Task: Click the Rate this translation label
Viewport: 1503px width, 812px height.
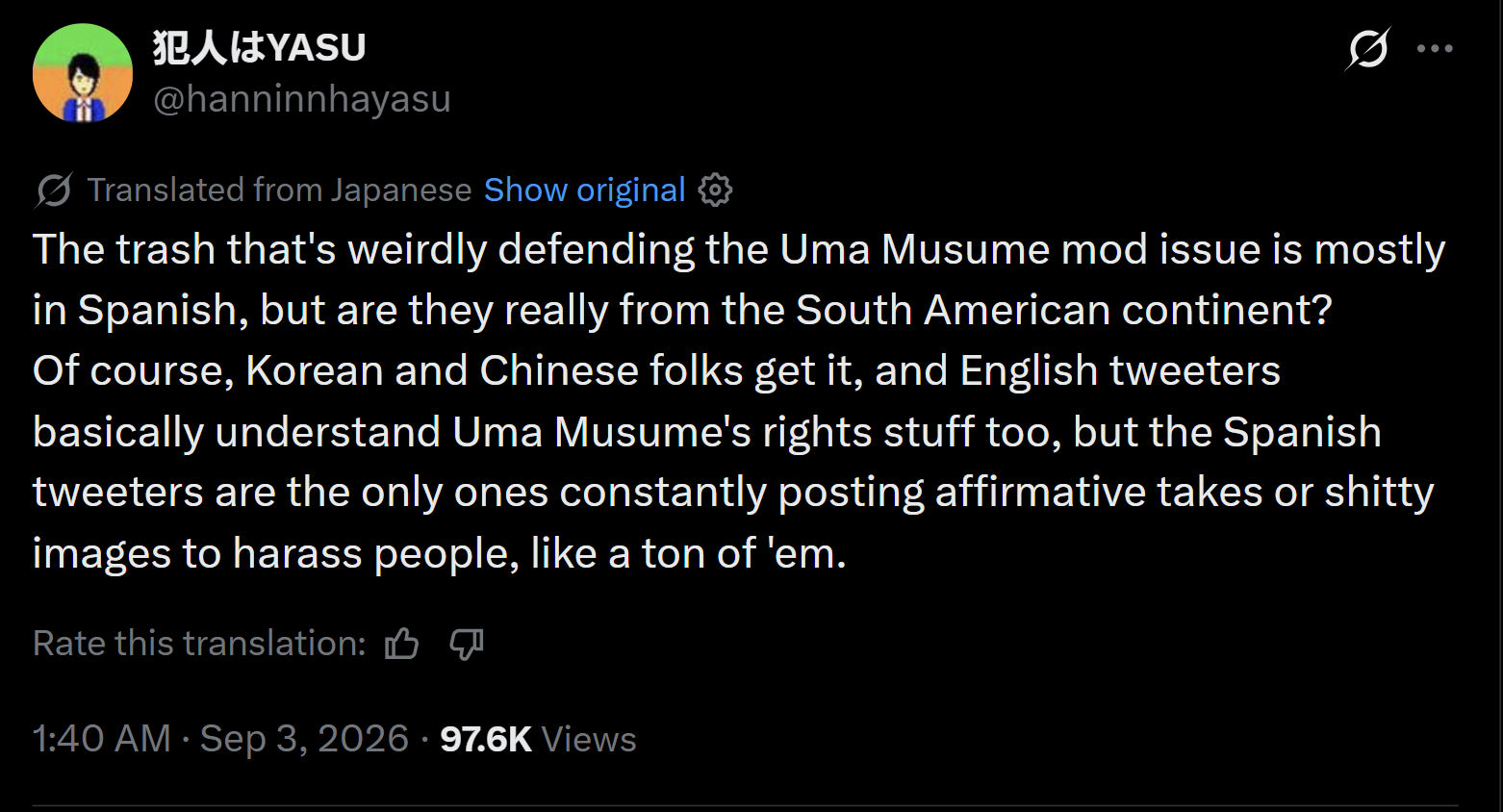Action: pos(199,644)
